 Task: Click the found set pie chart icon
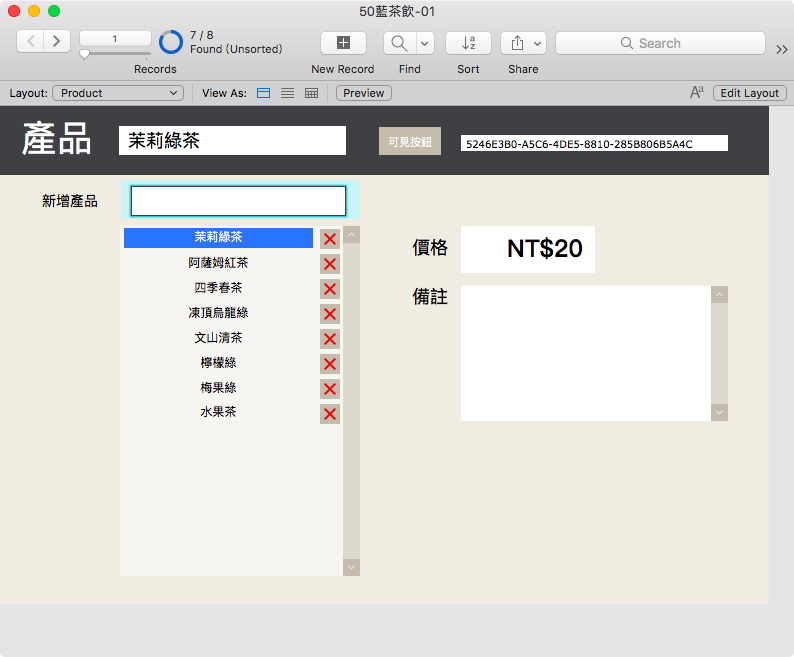tap(171, 42)
